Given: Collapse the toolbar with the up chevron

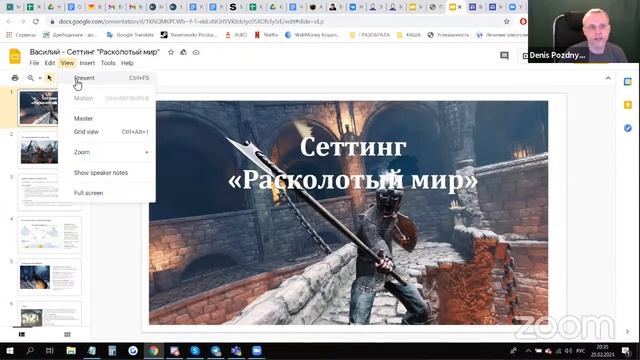Looking at the screenshot, I should pos(608,78).
